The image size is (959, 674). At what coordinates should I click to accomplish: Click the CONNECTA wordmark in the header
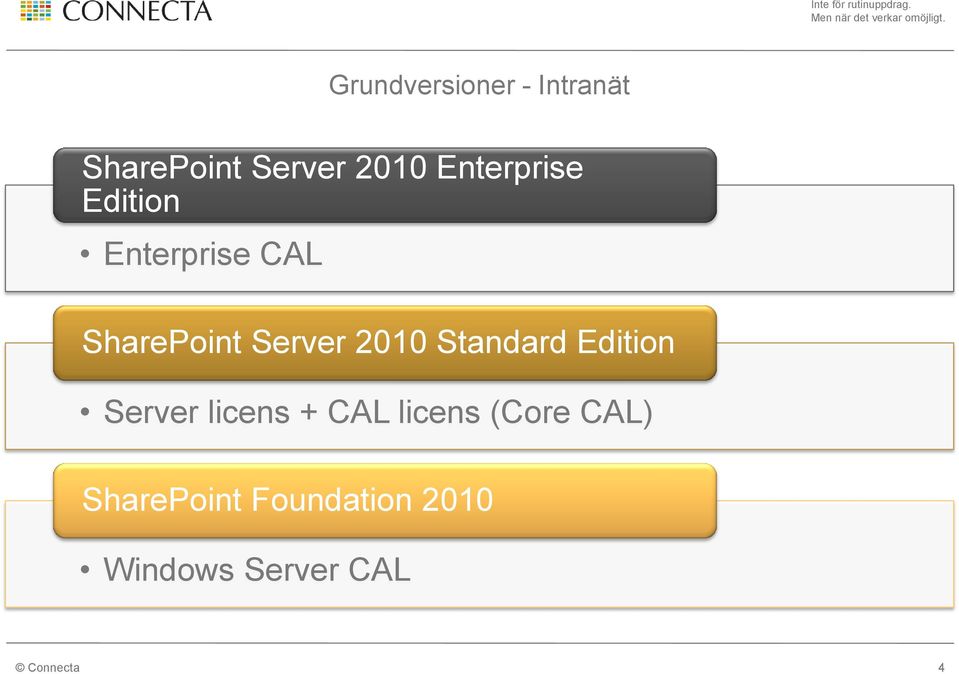pyautogui.click(x=137, y=11)
